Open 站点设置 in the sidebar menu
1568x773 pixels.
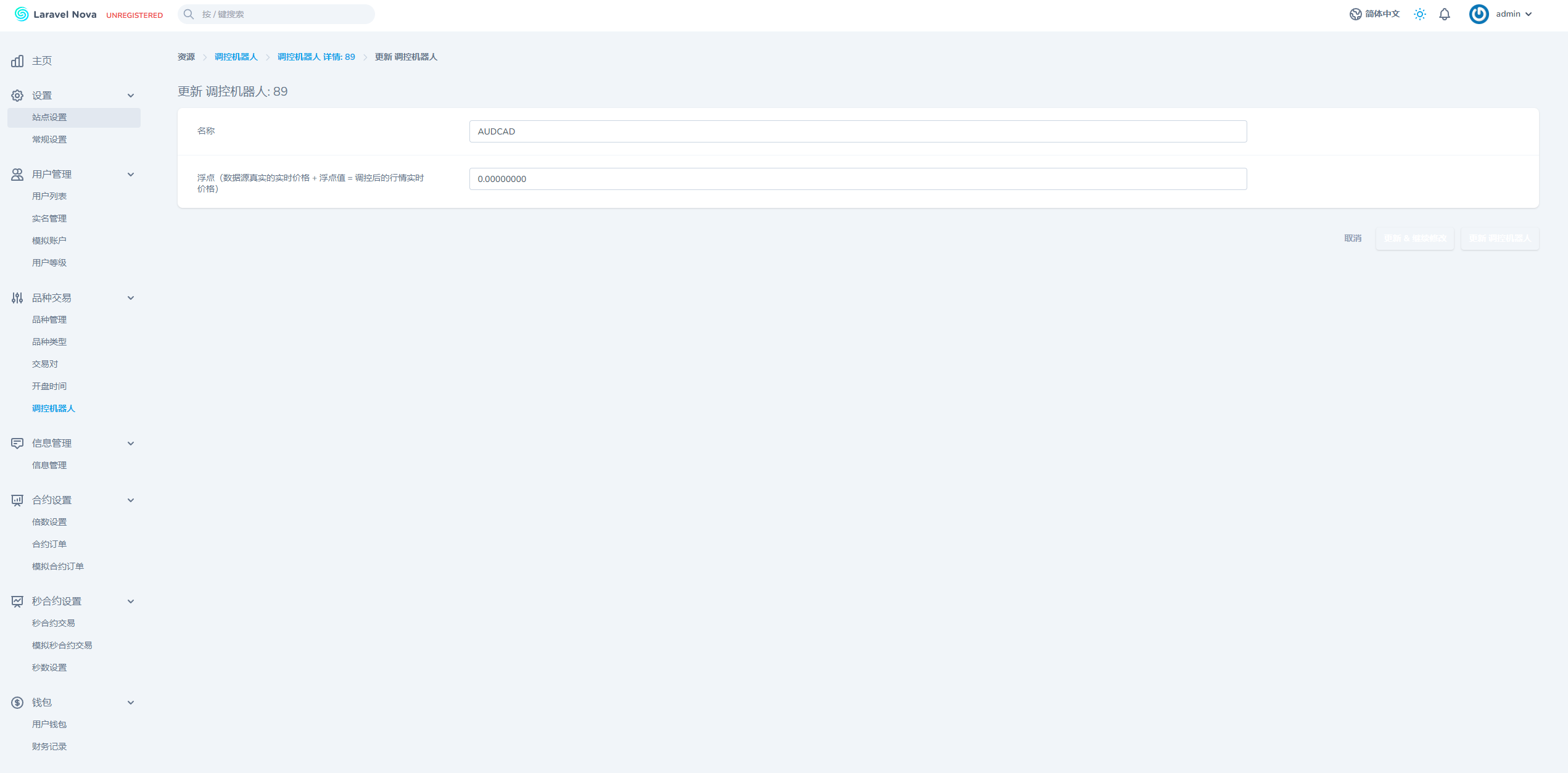point(49,117)
